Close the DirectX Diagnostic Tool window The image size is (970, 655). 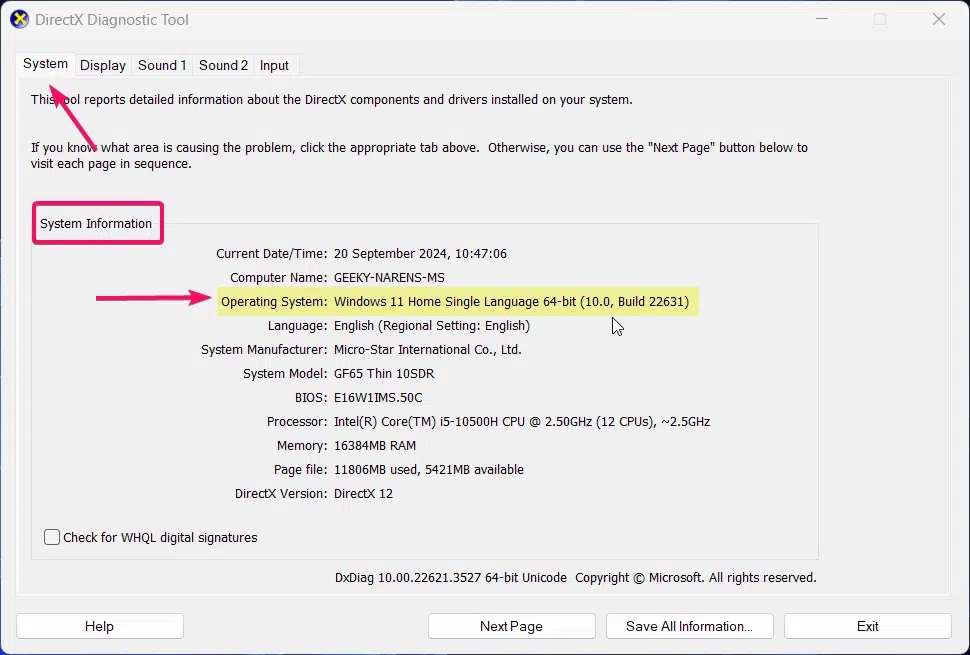coord(938,19)
